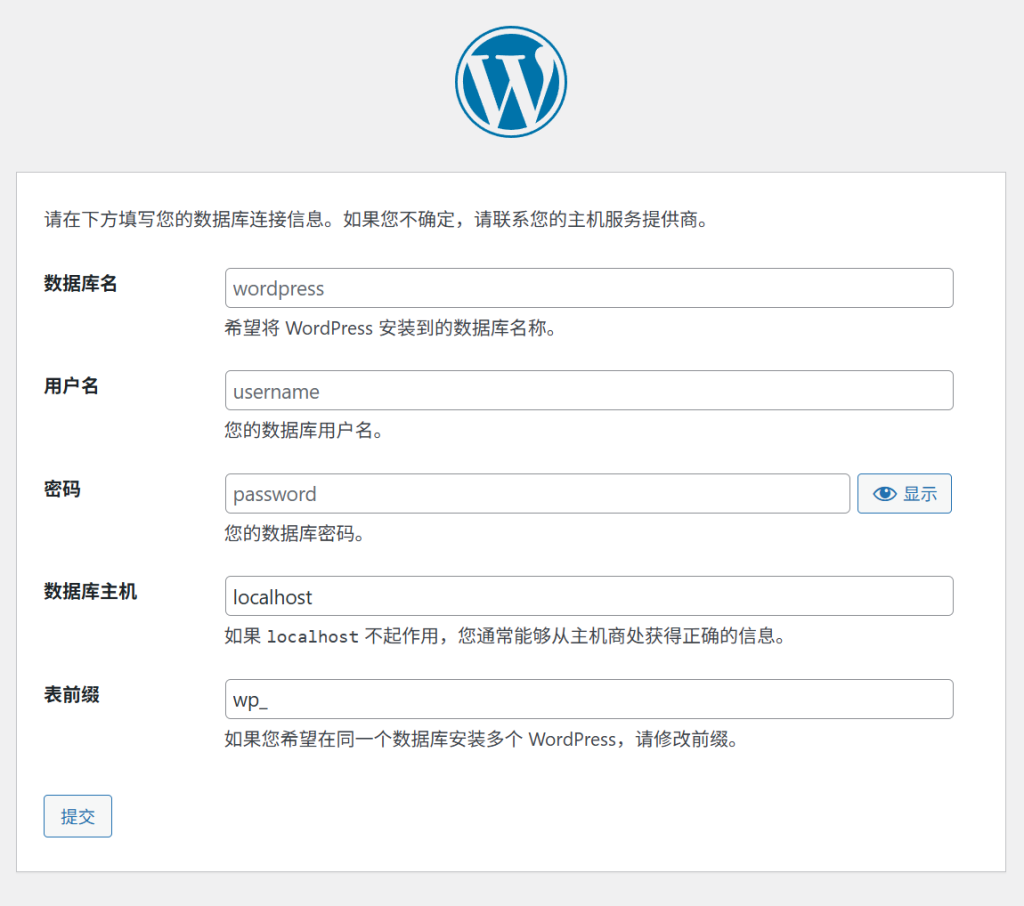Screen dimensions: 1024x906
Task: Focus the 表前缀 field containing wp_
Action: point(588,700)
